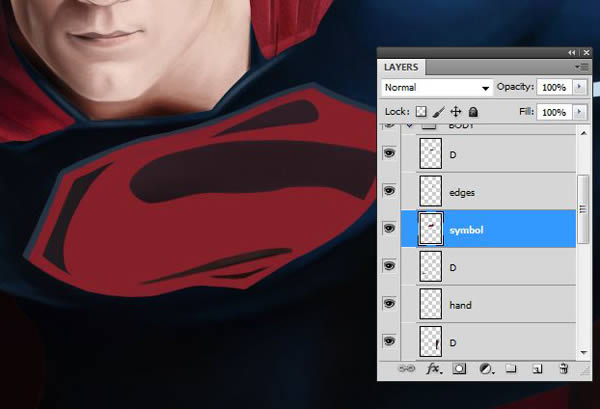Select the hand layer name
This screenshot has height=409, width=600.
pyautogui.click(x=460, y=305)
